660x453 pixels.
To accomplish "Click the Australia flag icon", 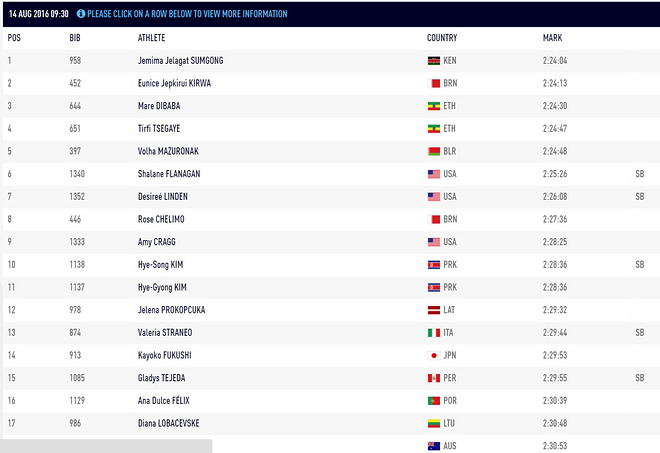I will pyautogui.click(x=433, y=445).
